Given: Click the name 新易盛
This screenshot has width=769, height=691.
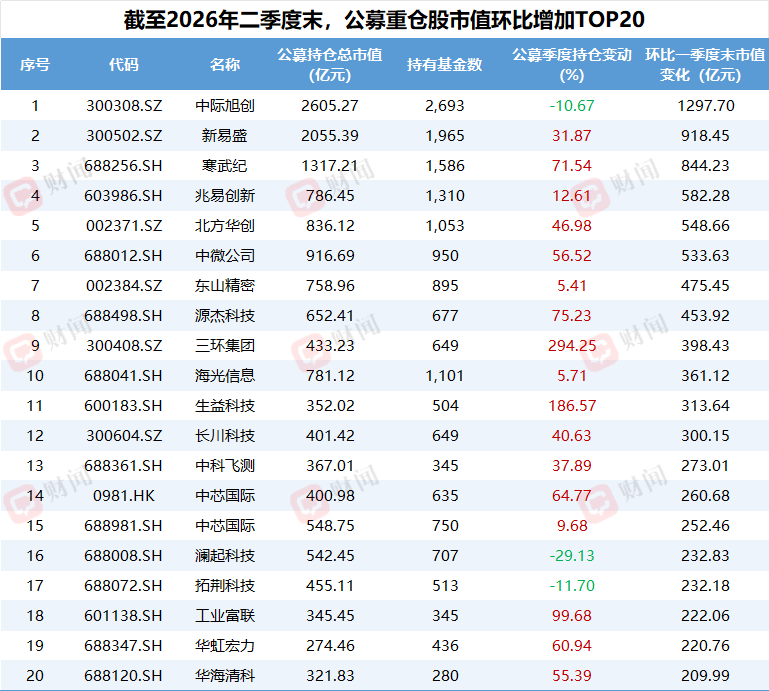Looking at the screenshot, I should [x=225, y=135].
